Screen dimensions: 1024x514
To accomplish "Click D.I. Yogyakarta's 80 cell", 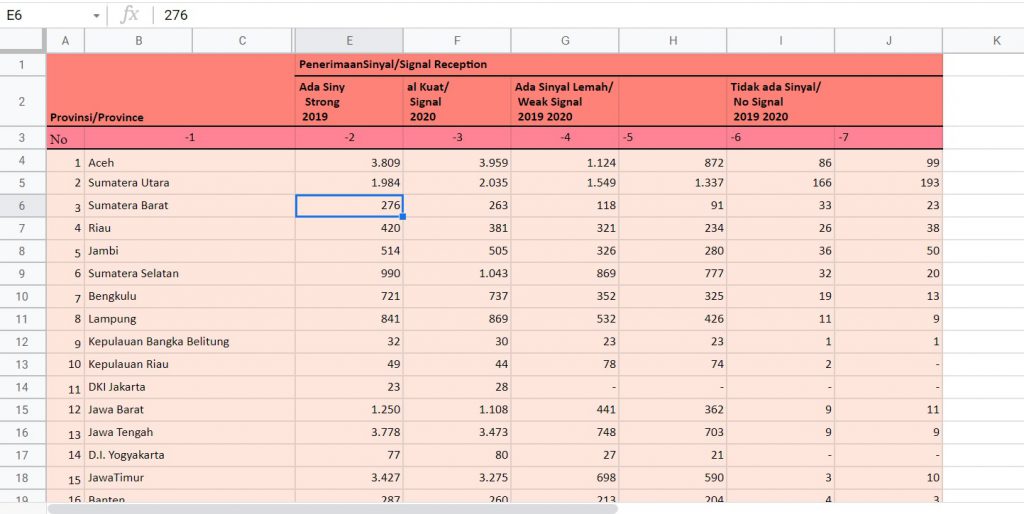I will point(457,455).
